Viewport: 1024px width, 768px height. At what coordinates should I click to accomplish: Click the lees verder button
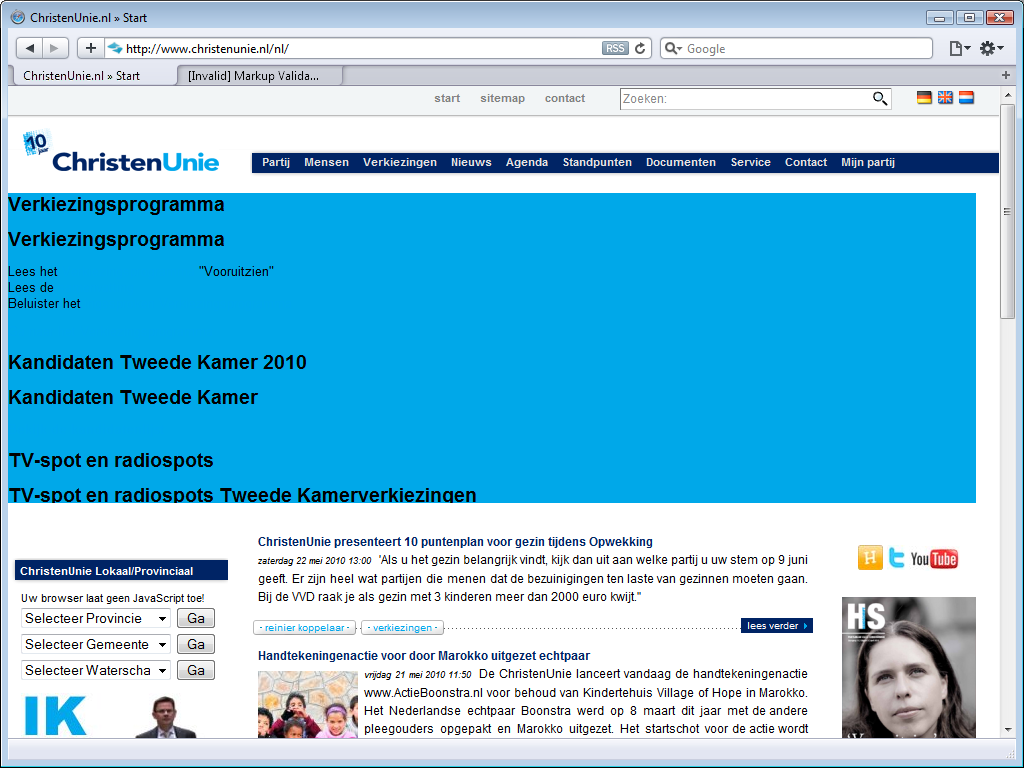776,626
